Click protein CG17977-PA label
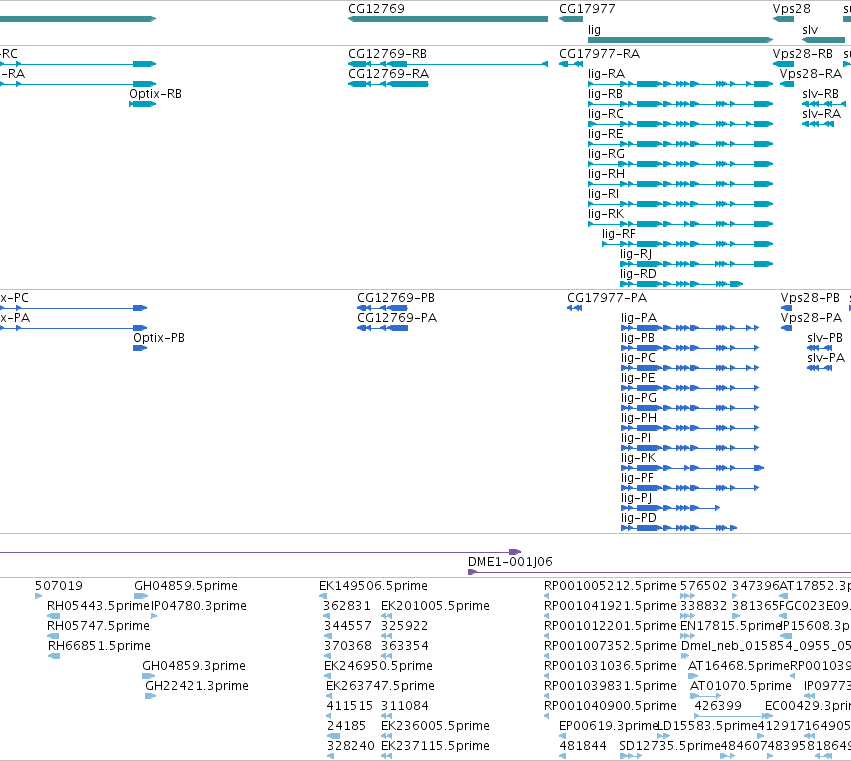Viewport: 851px width, 761px height. point(607,298)
